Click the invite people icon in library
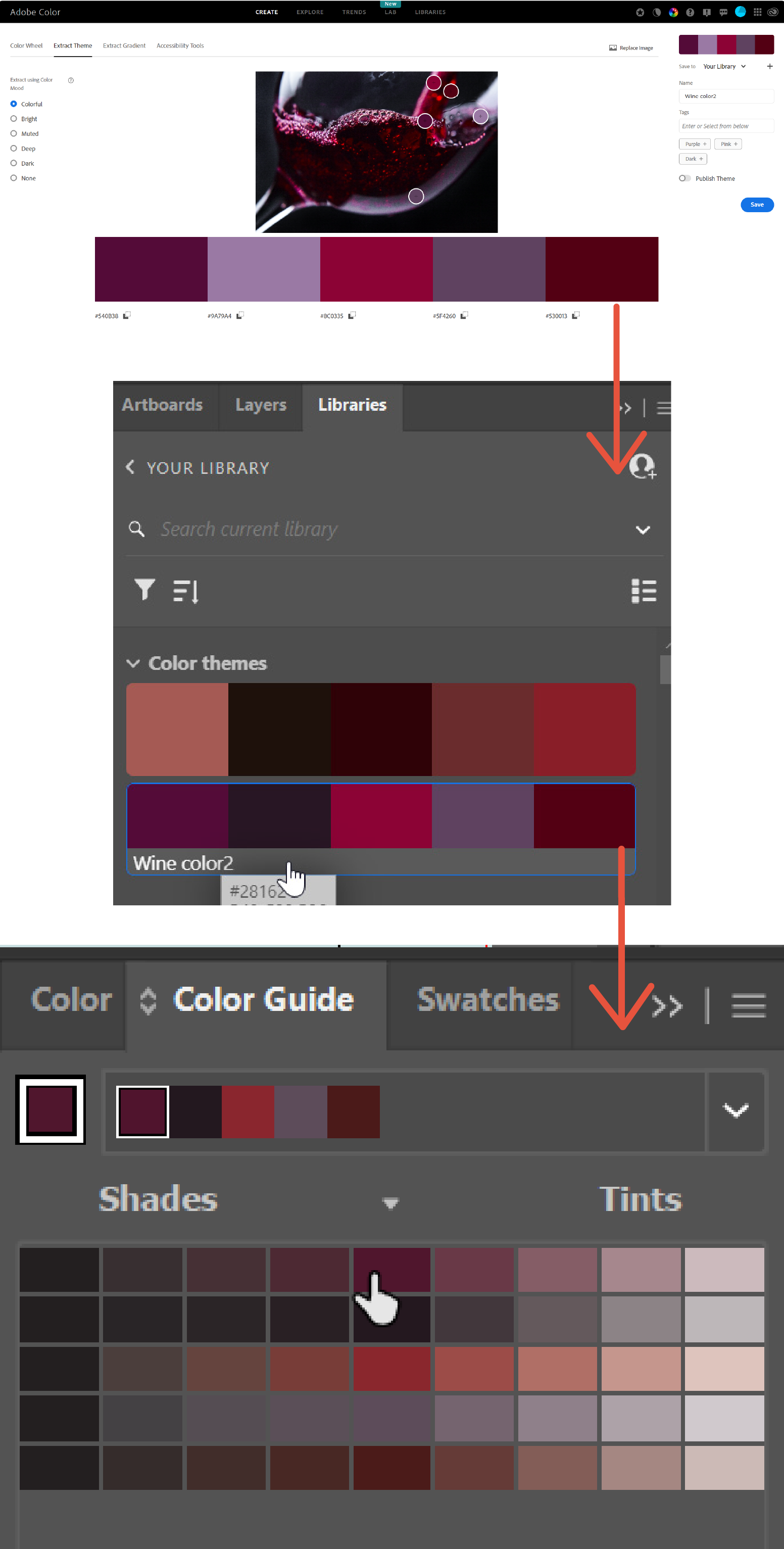The height and width of the screenshot is (1549, 784). [x=643, y=467]
